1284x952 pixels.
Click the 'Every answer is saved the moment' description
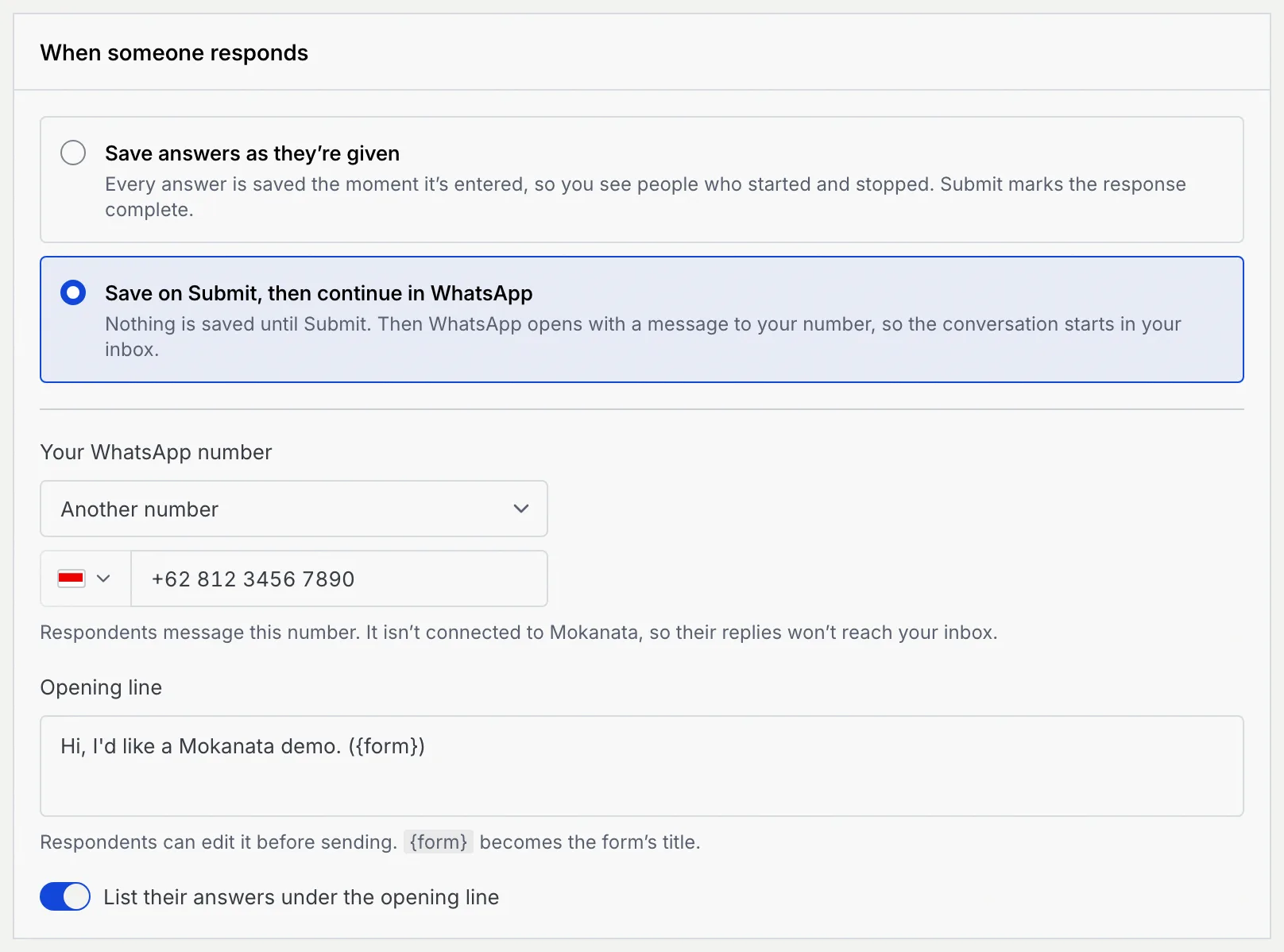pos(645,197)
